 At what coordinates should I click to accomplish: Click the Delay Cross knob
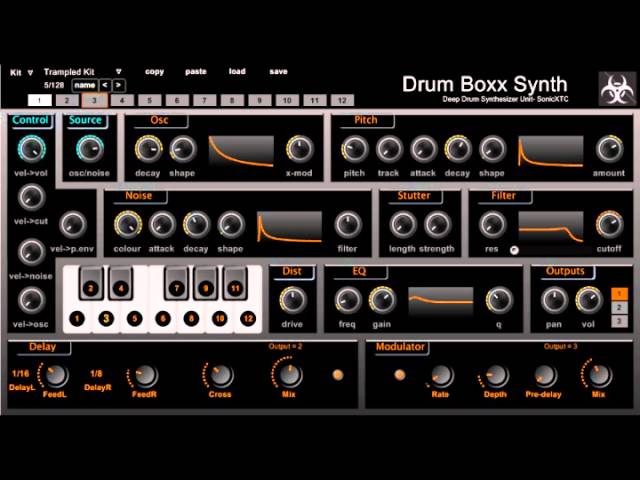tap(220, 376)
